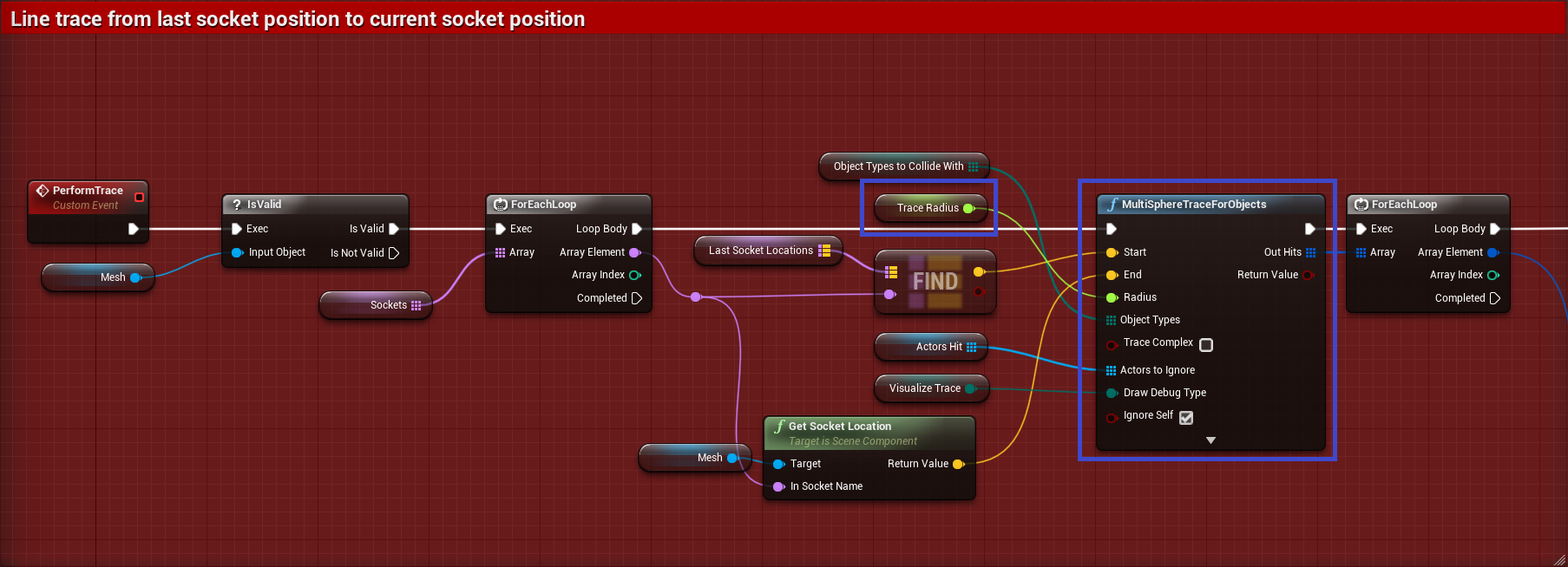Click the Sockets variable array pin
The height and width of the screenshot is (567, 1568).
click(417, 305)
